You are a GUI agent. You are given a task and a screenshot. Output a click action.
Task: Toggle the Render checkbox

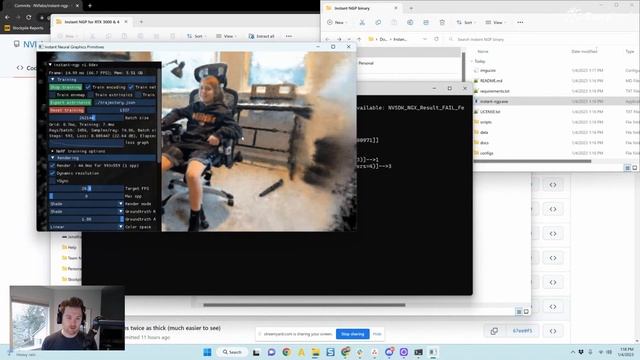coord(52,165)
